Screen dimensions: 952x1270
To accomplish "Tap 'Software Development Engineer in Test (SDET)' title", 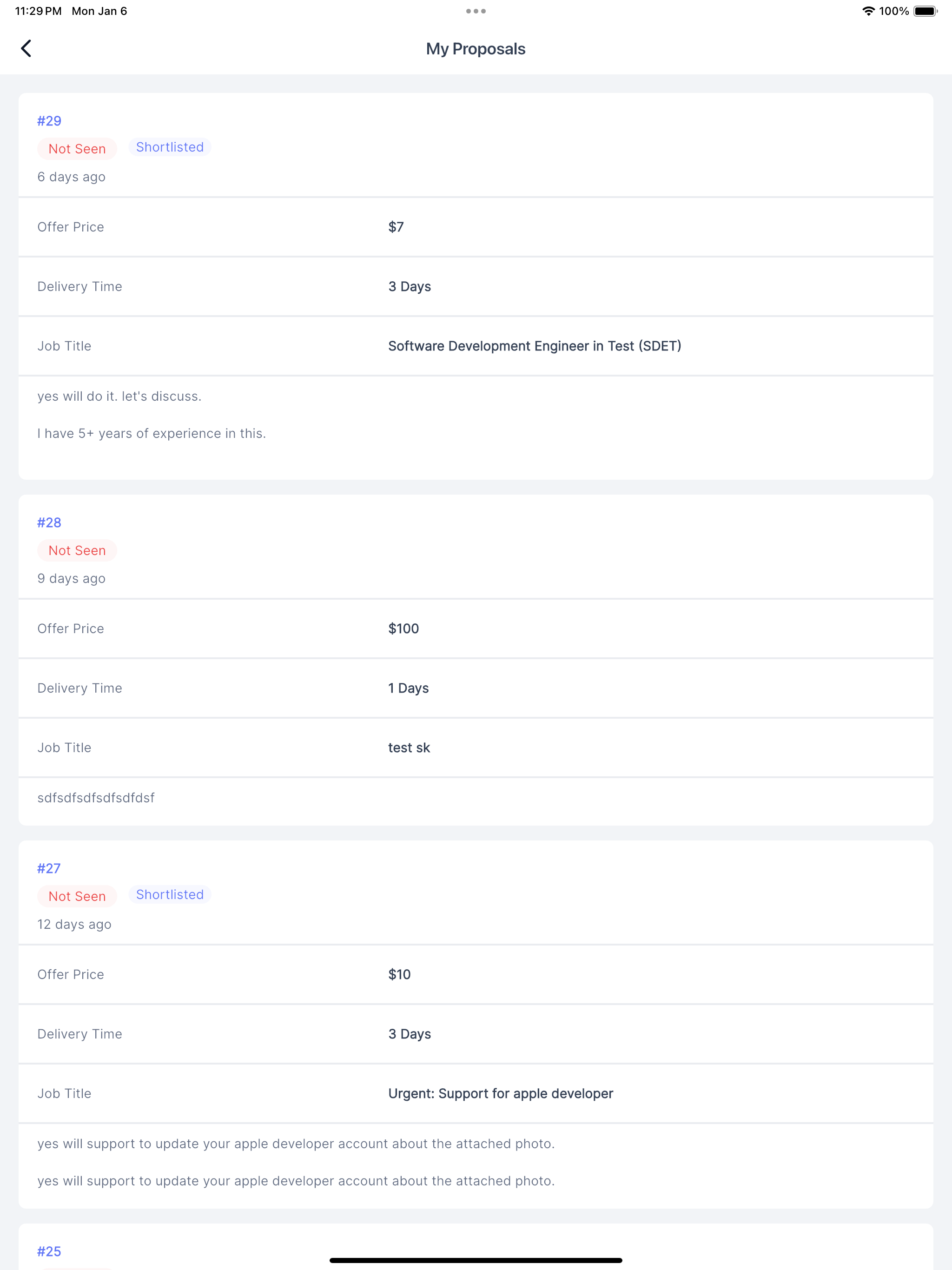I will pos(535,346).
